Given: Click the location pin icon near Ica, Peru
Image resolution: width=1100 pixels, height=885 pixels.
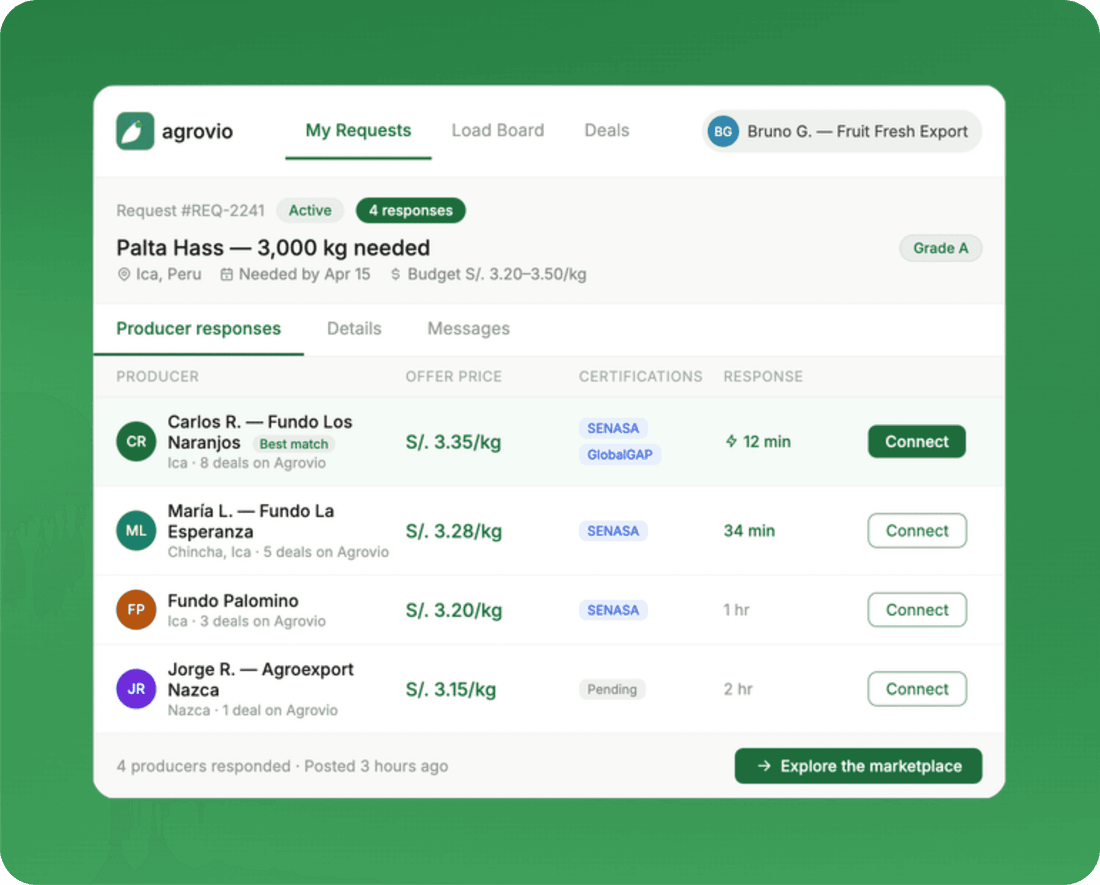Looking at the screenshot, I should coord(123,274).
